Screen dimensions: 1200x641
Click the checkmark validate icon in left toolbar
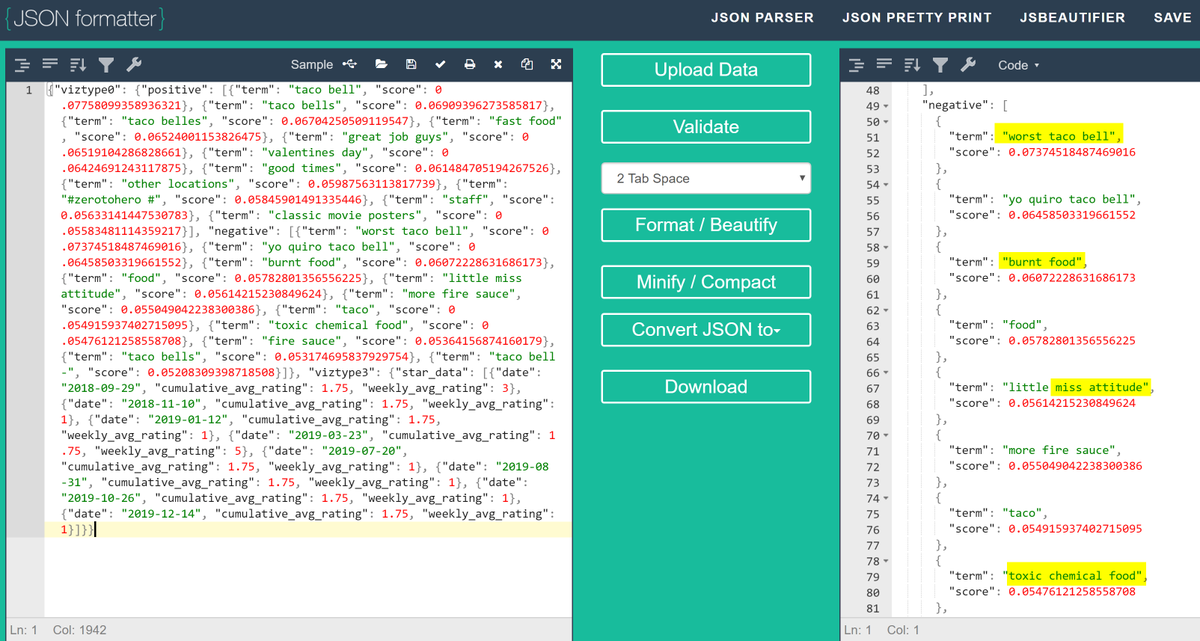(440, 64)
